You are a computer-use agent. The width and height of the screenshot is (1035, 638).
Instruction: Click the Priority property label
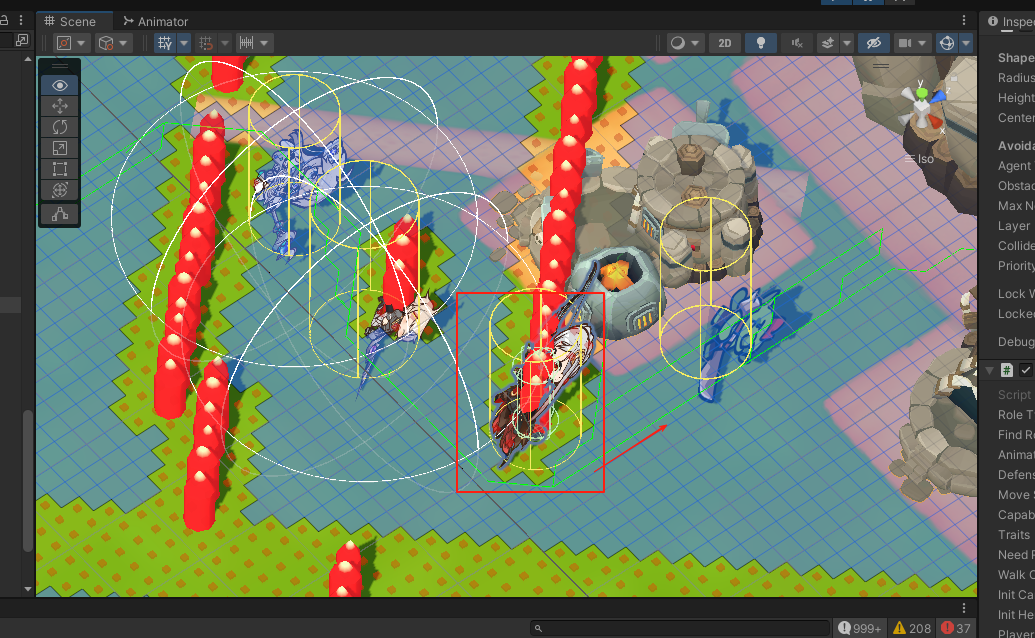click(1016, 265)
